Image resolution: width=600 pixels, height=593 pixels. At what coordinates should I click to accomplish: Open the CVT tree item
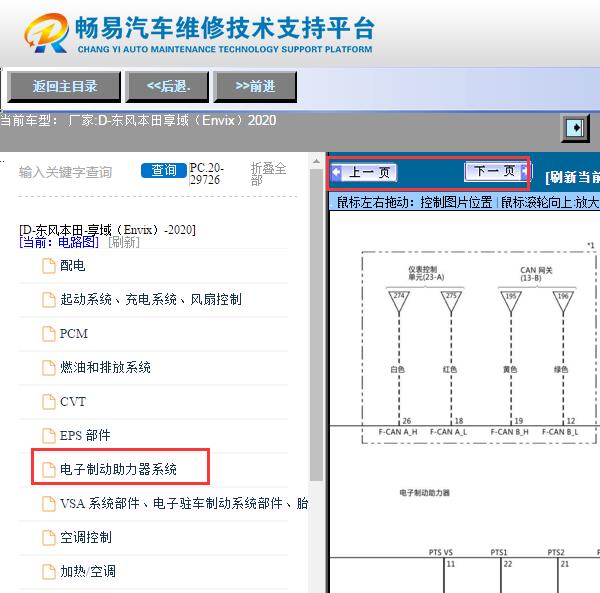pos(73,402)
